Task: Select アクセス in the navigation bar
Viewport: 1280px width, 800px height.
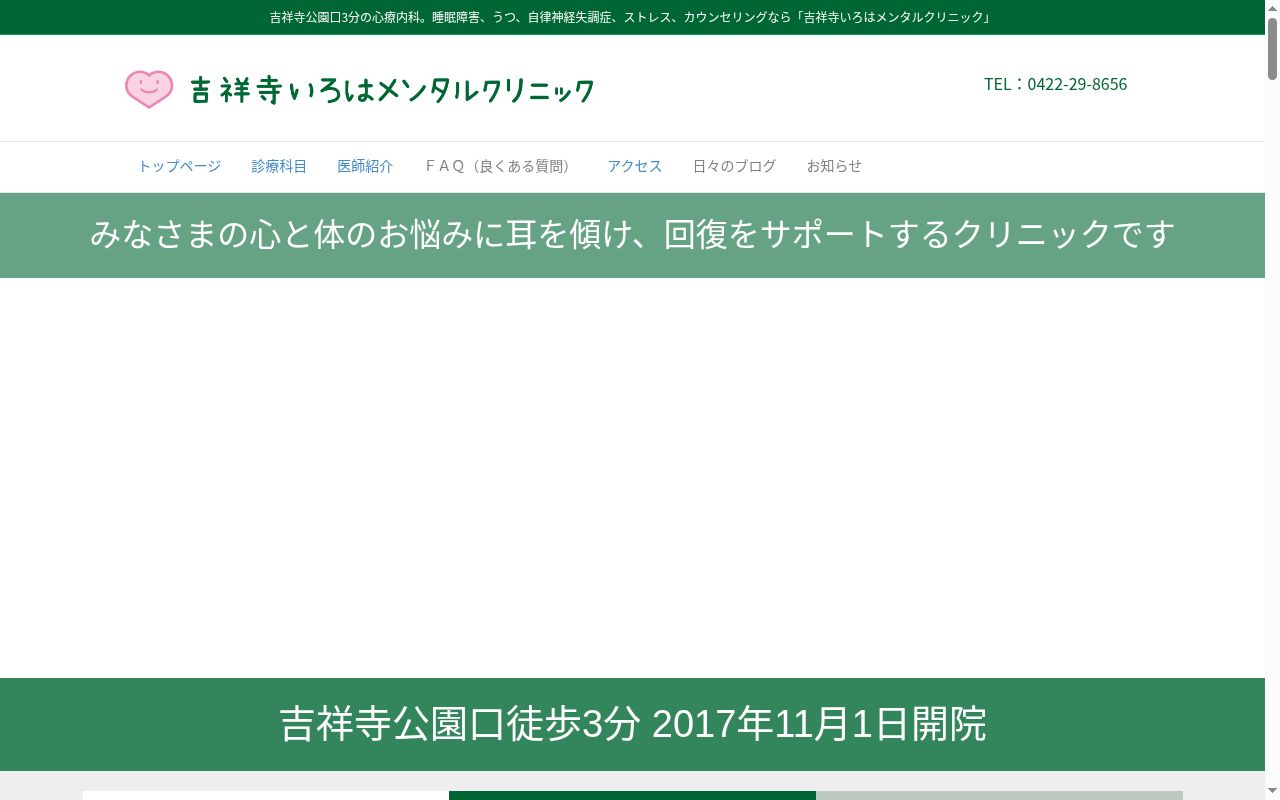Action: [x=635, y=166]
